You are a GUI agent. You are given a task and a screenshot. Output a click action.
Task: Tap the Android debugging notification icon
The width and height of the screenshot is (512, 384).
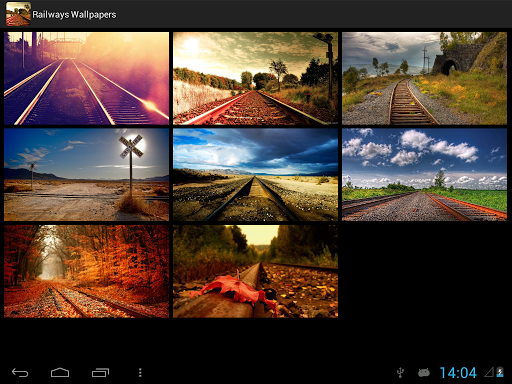coord(424,372)
